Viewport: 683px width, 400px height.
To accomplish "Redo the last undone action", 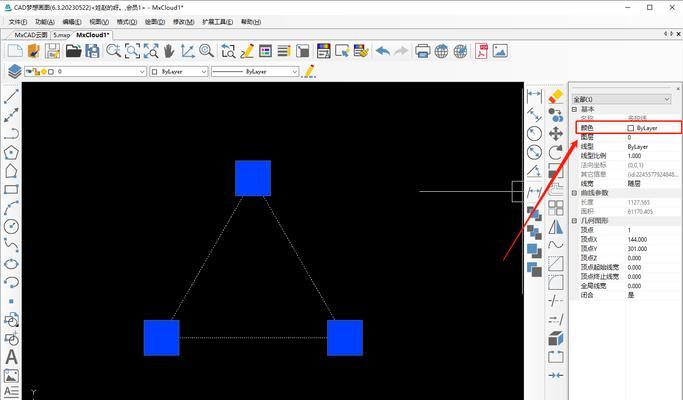I will click(x=401, y=51).
